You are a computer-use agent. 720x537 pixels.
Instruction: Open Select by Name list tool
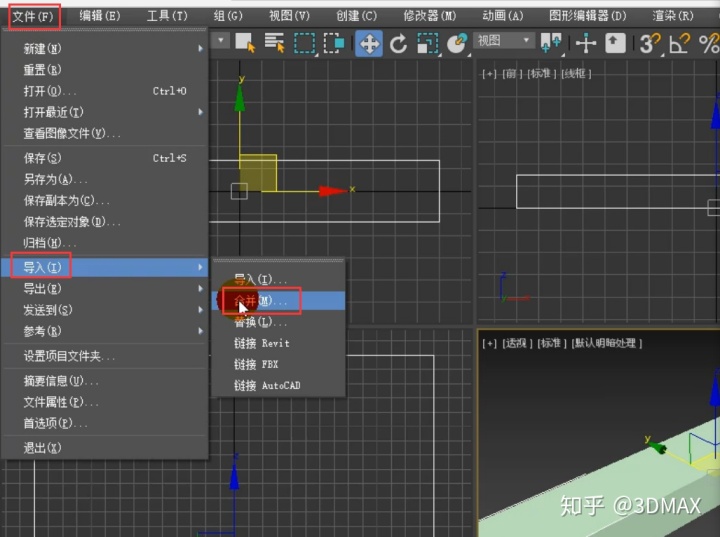(x=275, y=43)
